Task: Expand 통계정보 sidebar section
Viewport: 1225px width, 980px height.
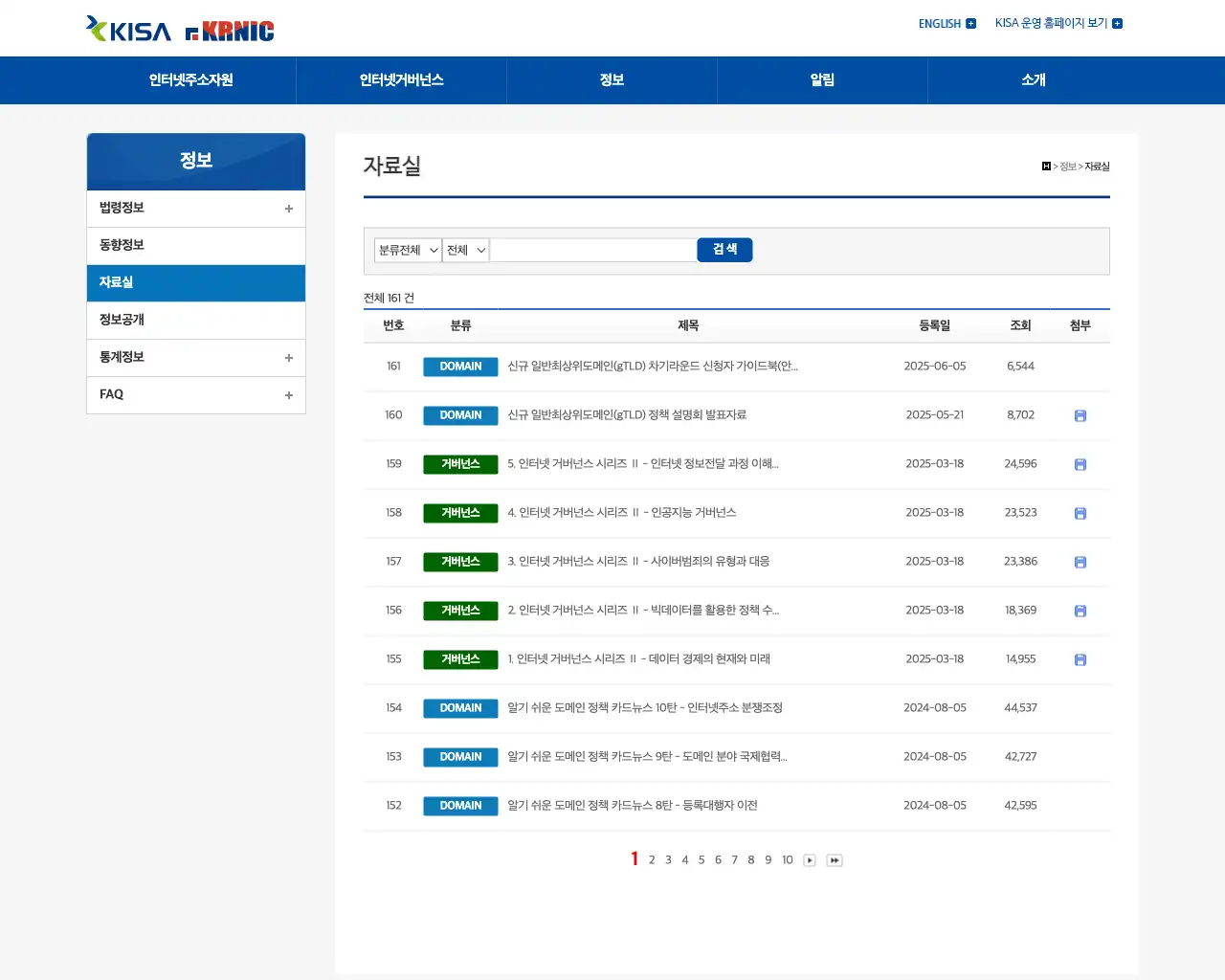Action: tap(289, 358)
